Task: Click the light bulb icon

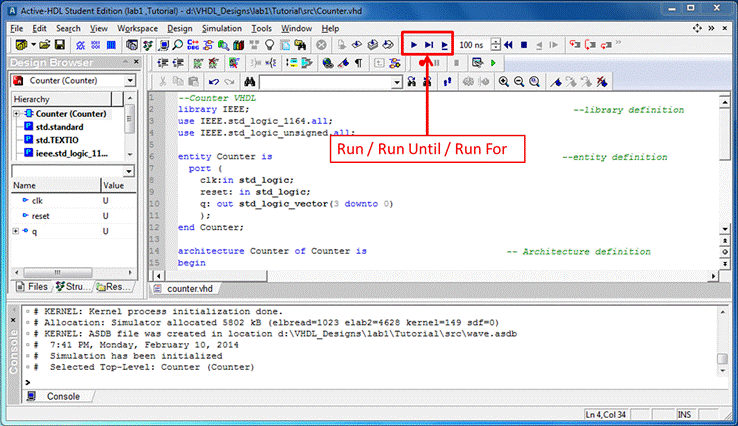Action: pos(269,45)
